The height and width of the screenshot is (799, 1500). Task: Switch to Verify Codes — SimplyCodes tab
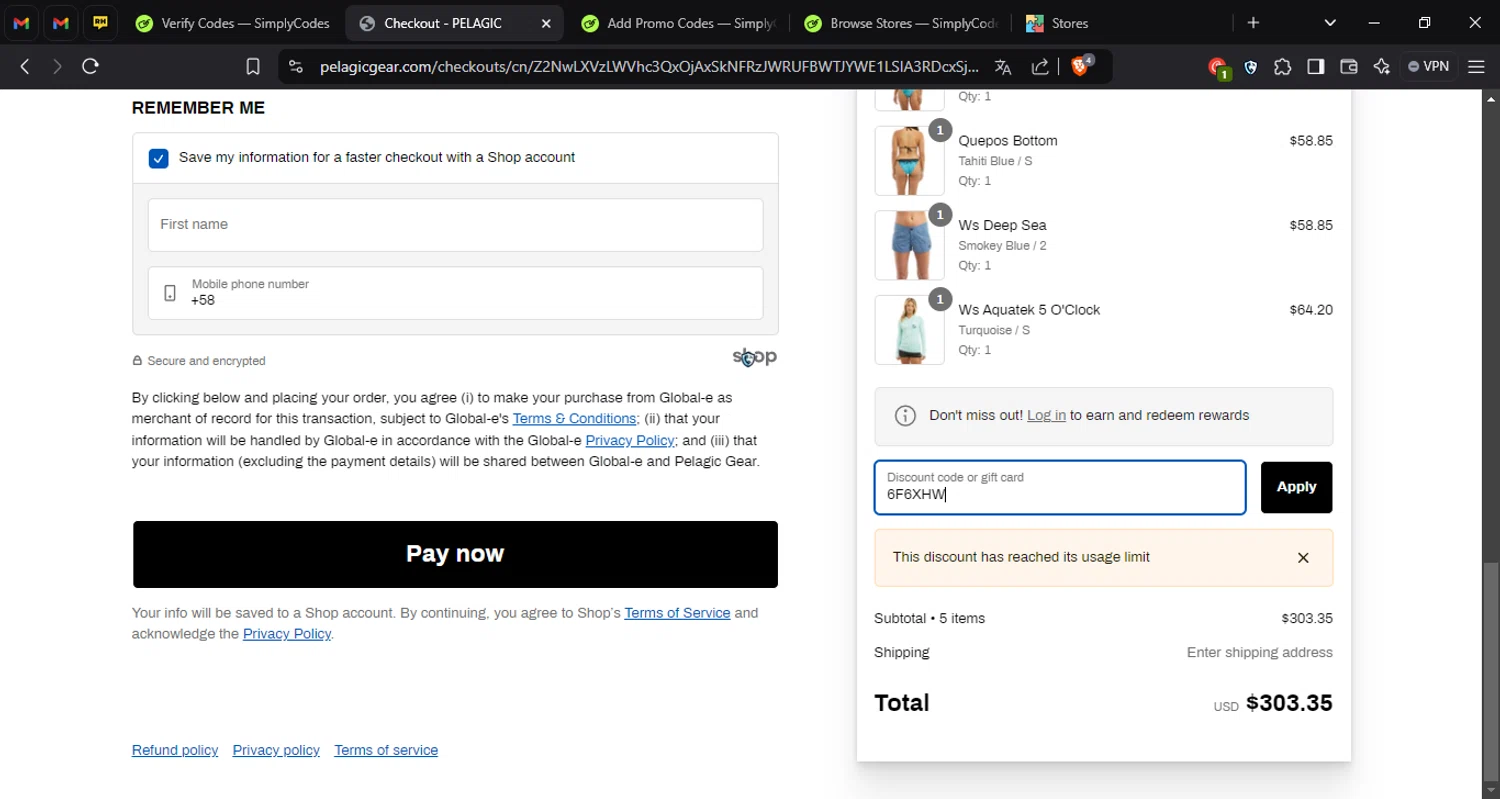coord(234,23)
